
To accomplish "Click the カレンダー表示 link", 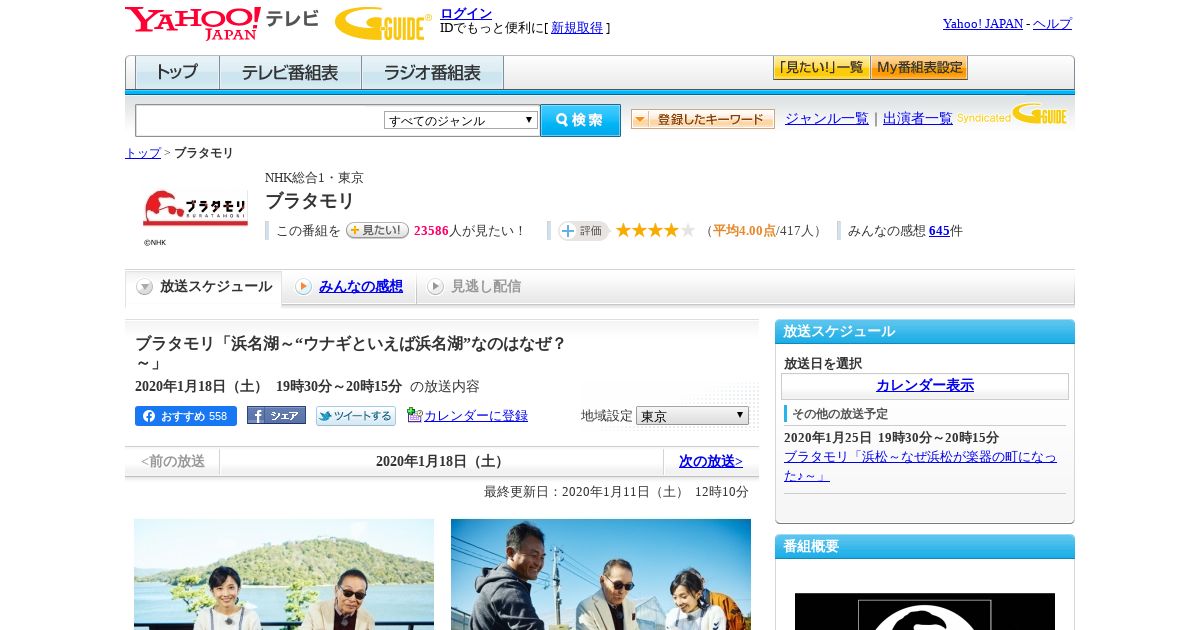I will point(925,386).
